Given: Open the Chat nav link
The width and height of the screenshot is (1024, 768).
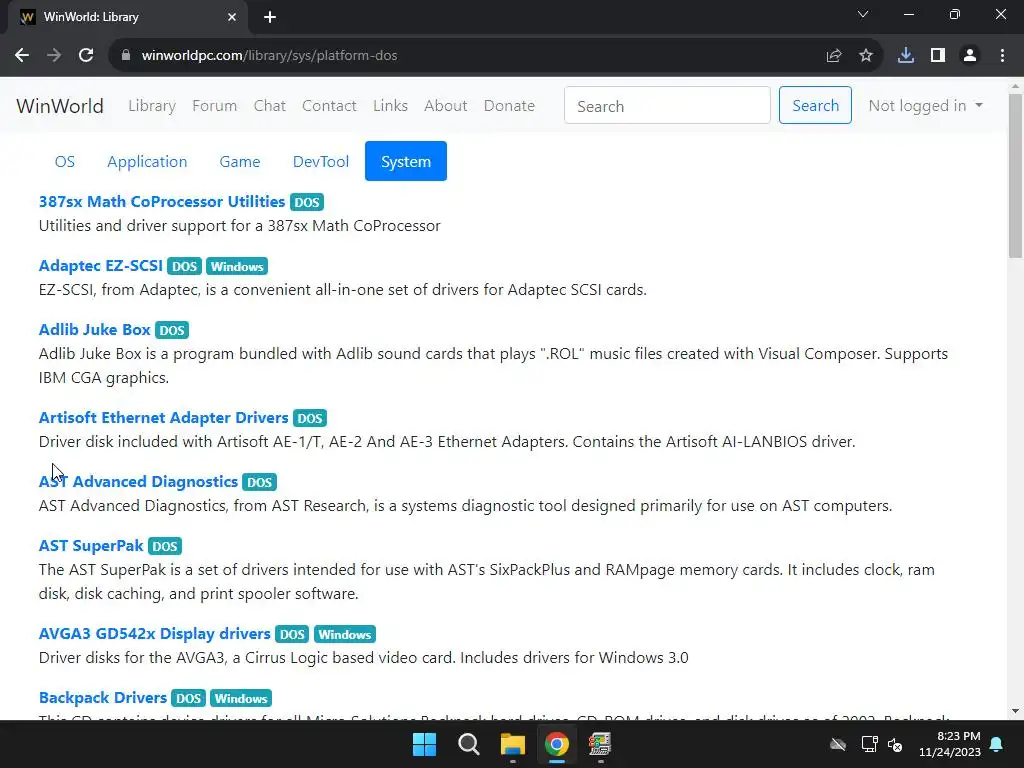Looking at the screenshot, I should pos(270,106).
